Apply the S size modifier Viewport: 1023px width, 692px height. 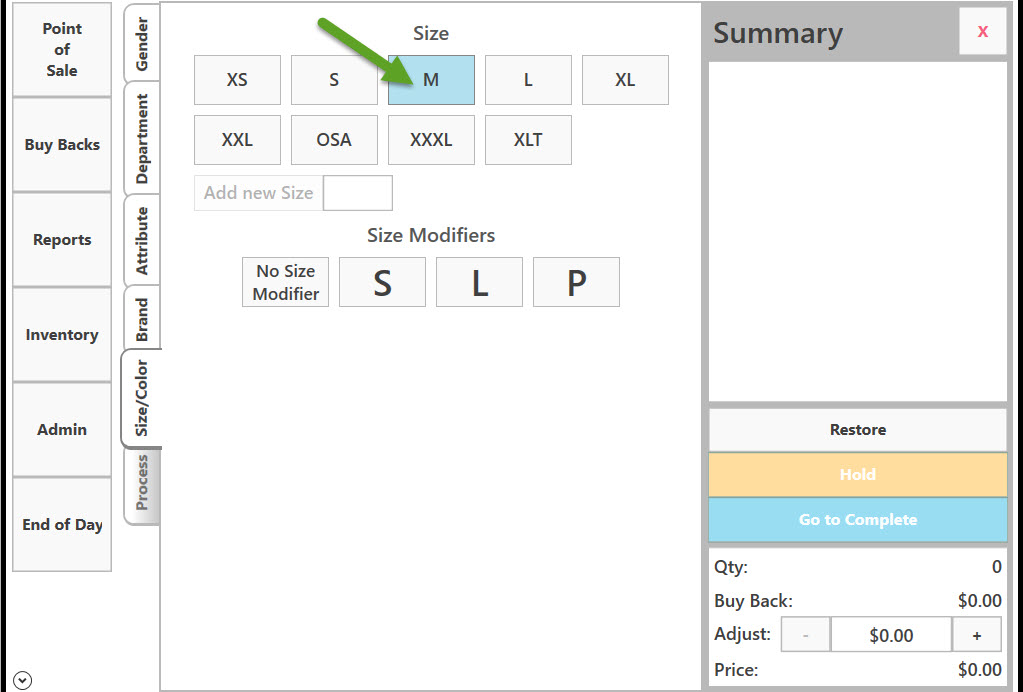tap(382, 282)
